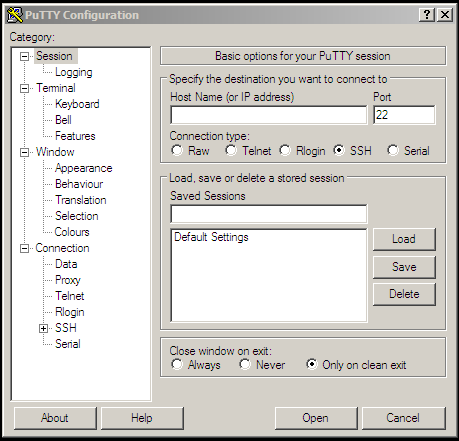Select the SSH connection type

tap(339, 151)
